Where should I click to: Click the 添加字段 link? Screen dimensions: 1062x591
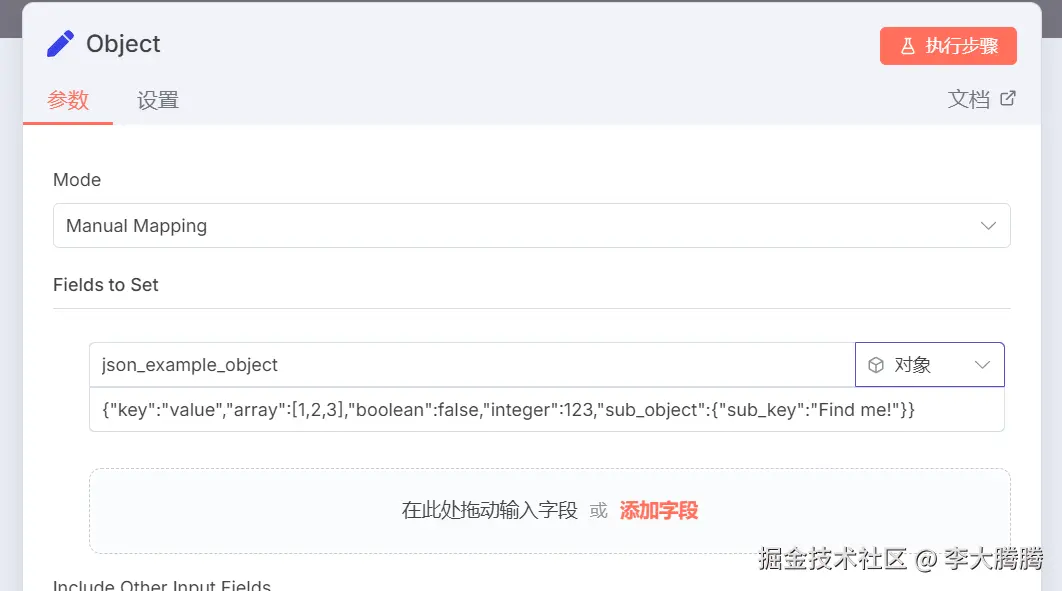pos(658,510)
